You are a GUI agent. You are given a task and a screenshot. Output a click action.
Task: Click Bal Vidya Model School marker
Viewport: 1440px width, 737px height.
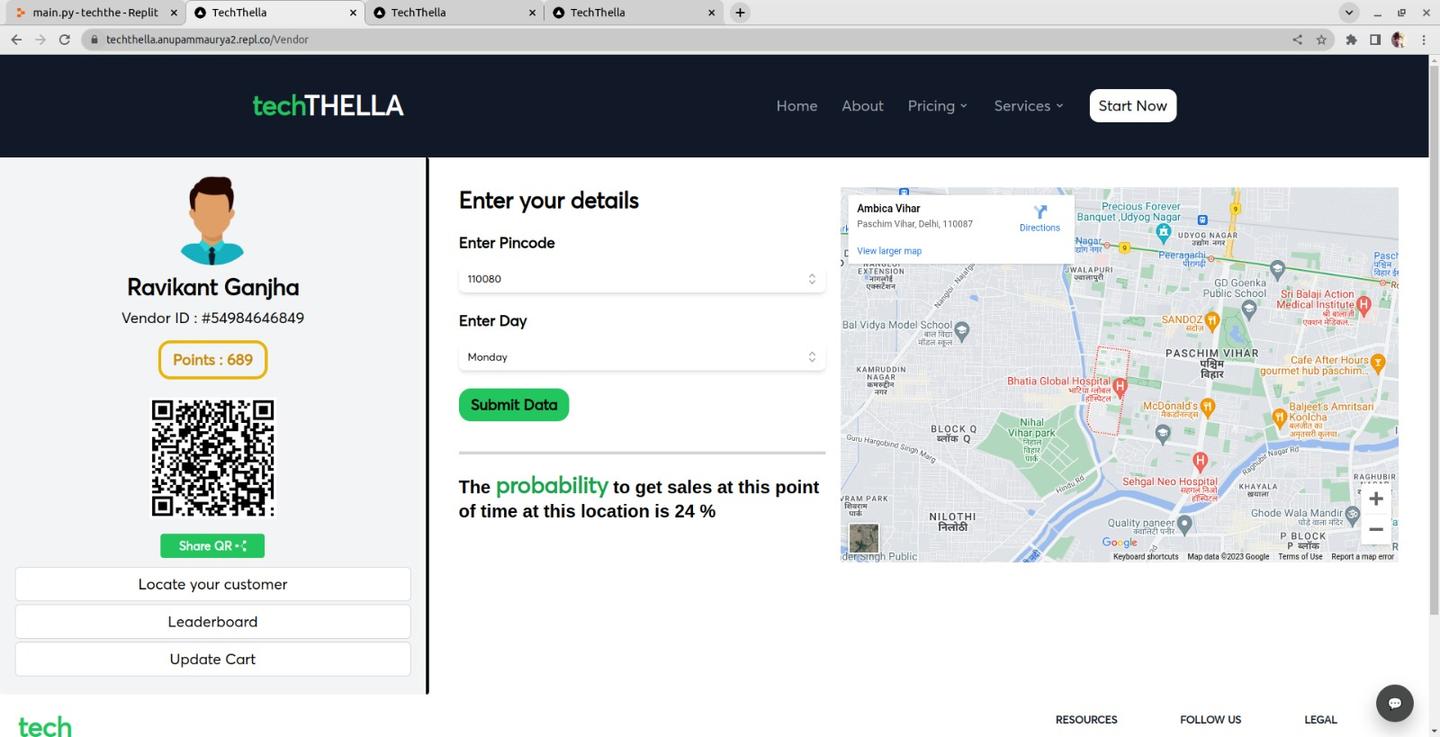962,329
